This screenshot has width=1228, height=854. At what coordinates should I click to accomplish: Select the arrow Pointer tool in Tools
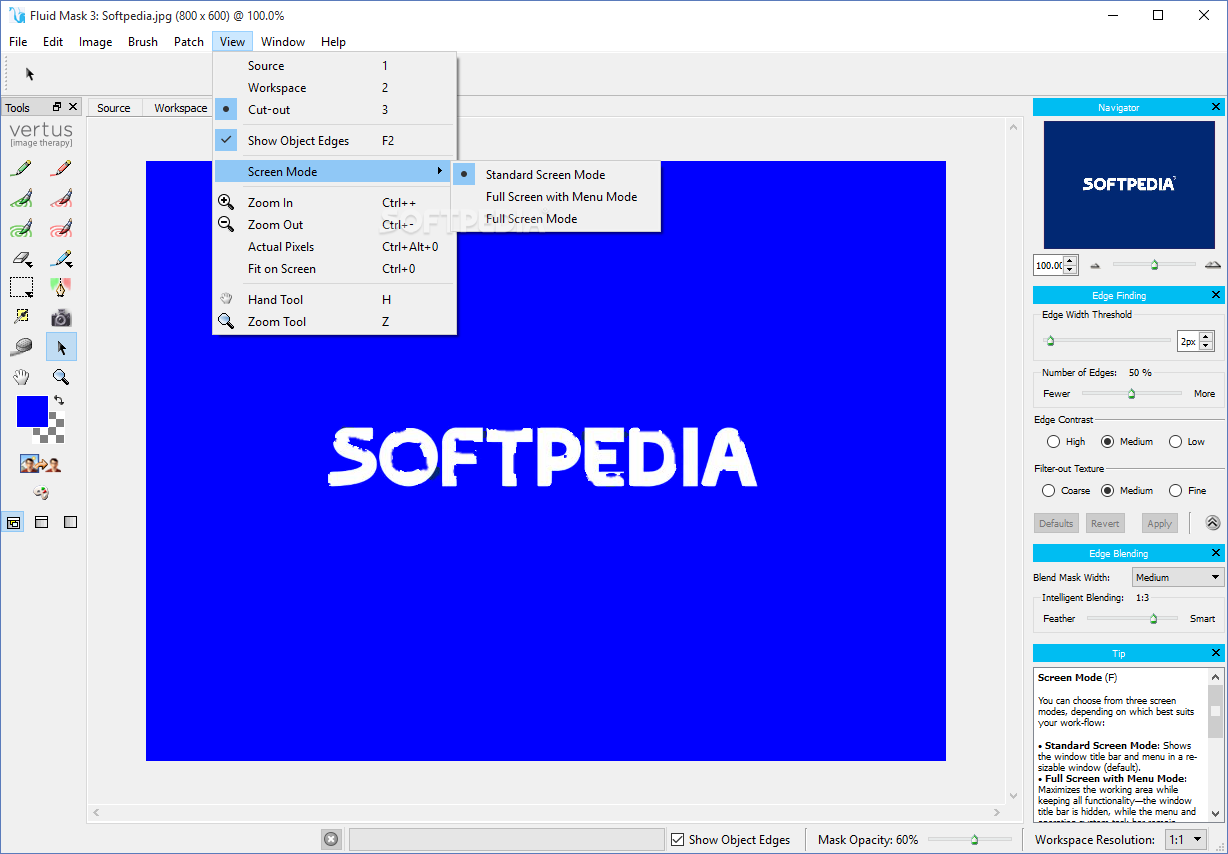61,347
